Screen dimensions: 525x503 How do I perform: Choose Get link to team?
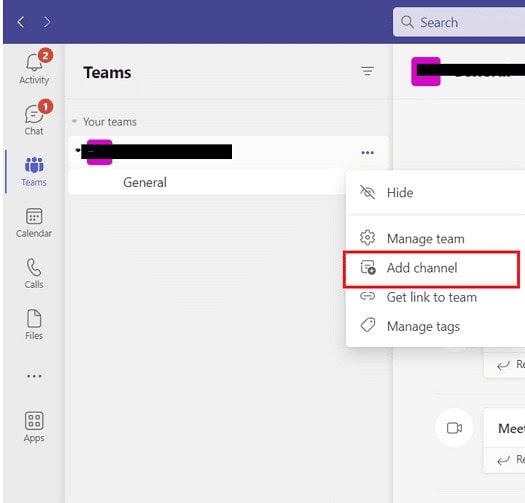click(x=435, y=297)
